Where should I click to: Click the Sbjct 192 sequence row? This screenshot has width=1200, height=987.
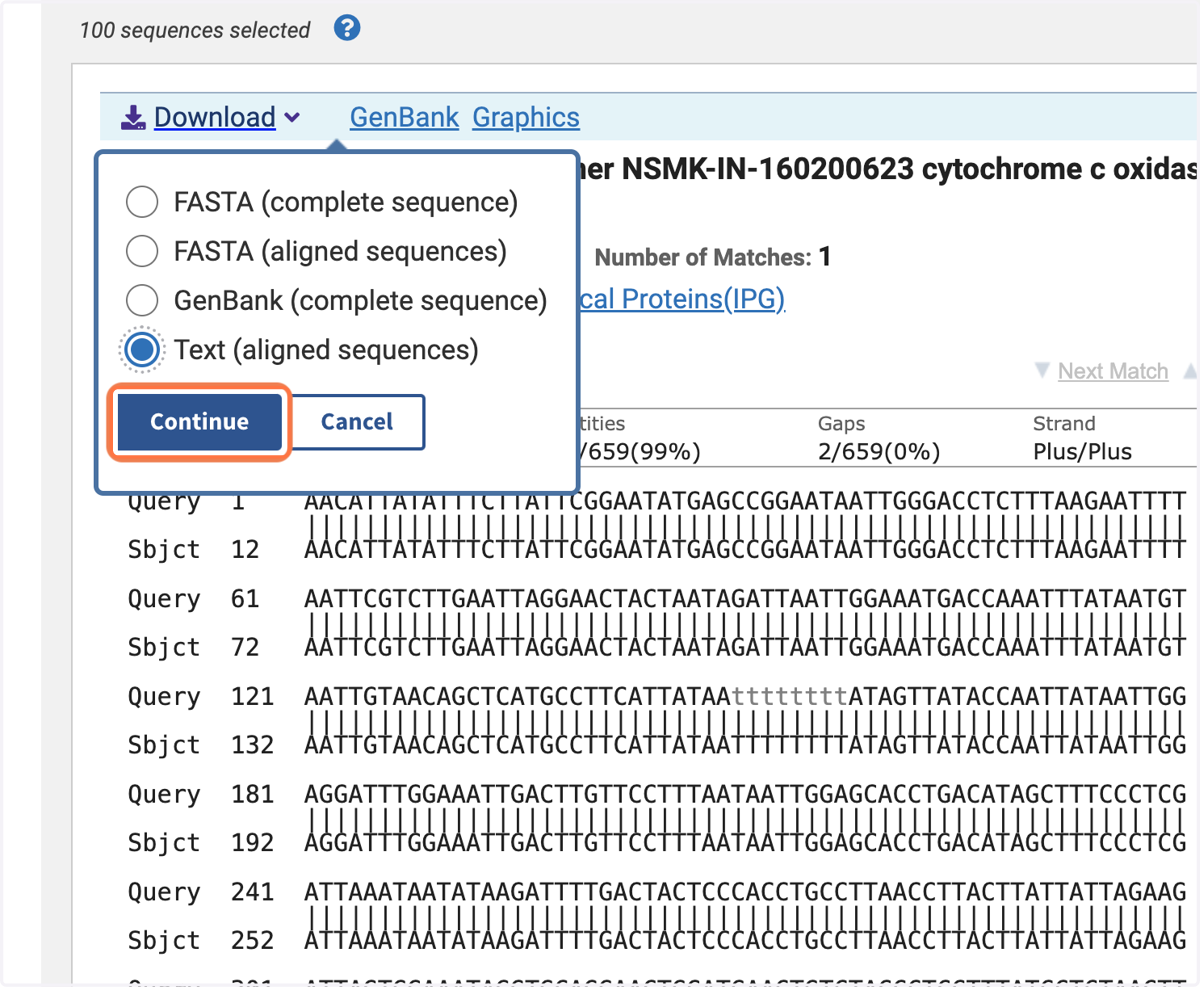click(x=656, y=843)
